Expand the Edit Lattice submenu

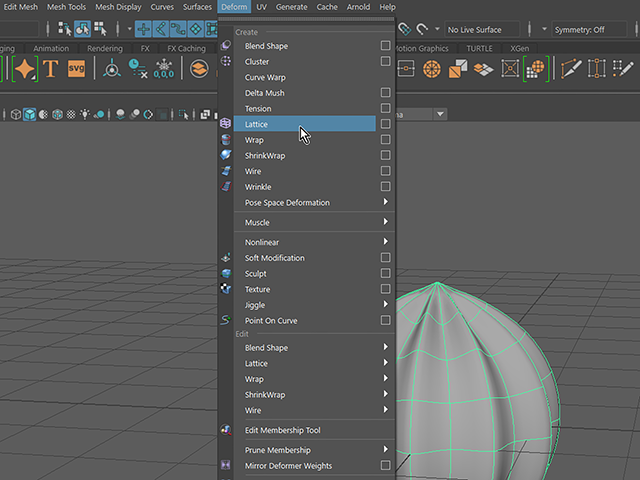click(314, 363)
